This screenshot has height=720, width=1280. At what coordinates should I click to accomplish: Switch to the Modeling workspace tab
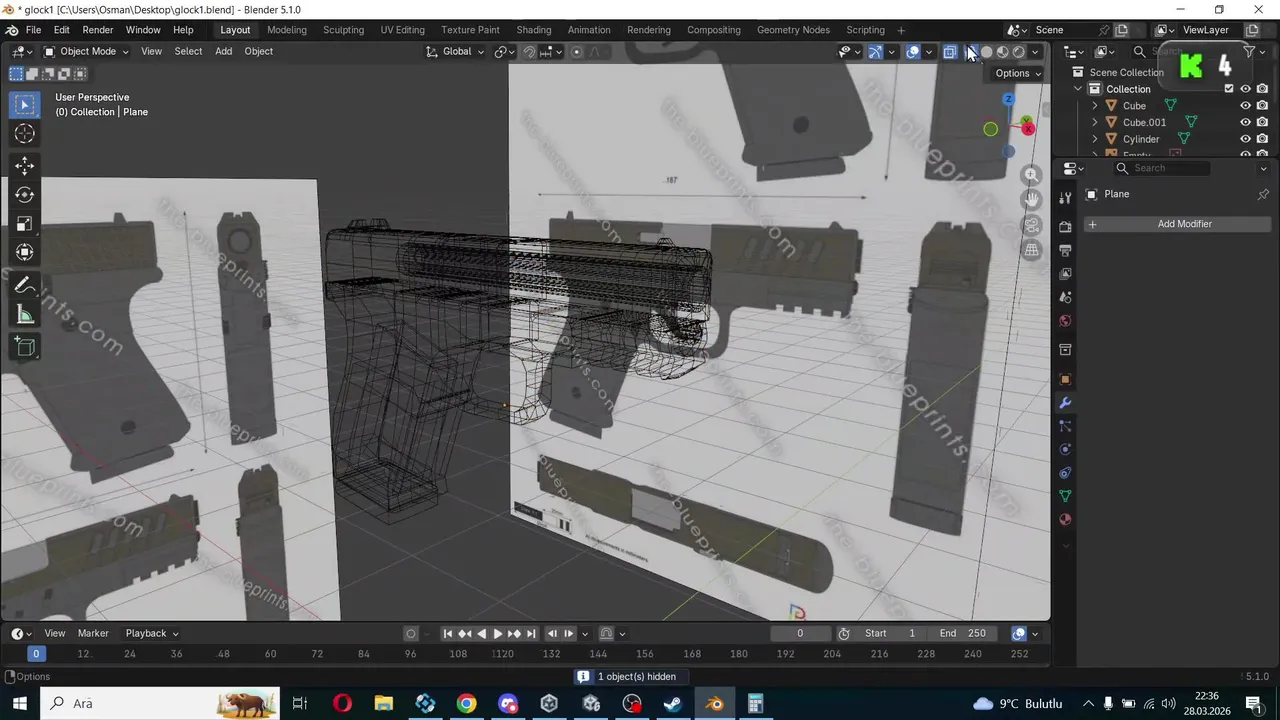pyautogui.click(x=287, y=30)
